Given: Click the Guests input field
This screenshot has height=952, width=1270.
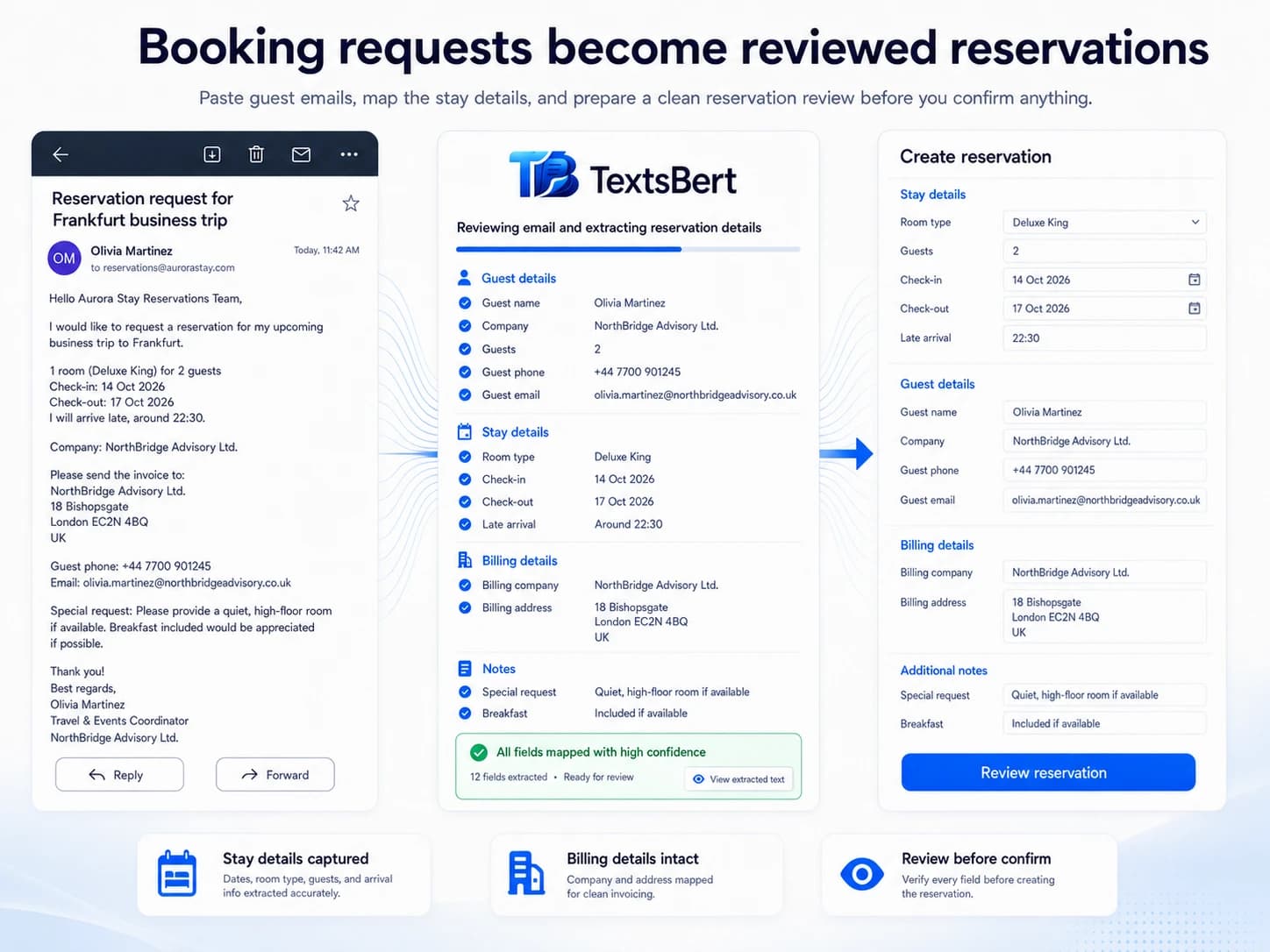Looking at the screenshot, I should 1104,251.
